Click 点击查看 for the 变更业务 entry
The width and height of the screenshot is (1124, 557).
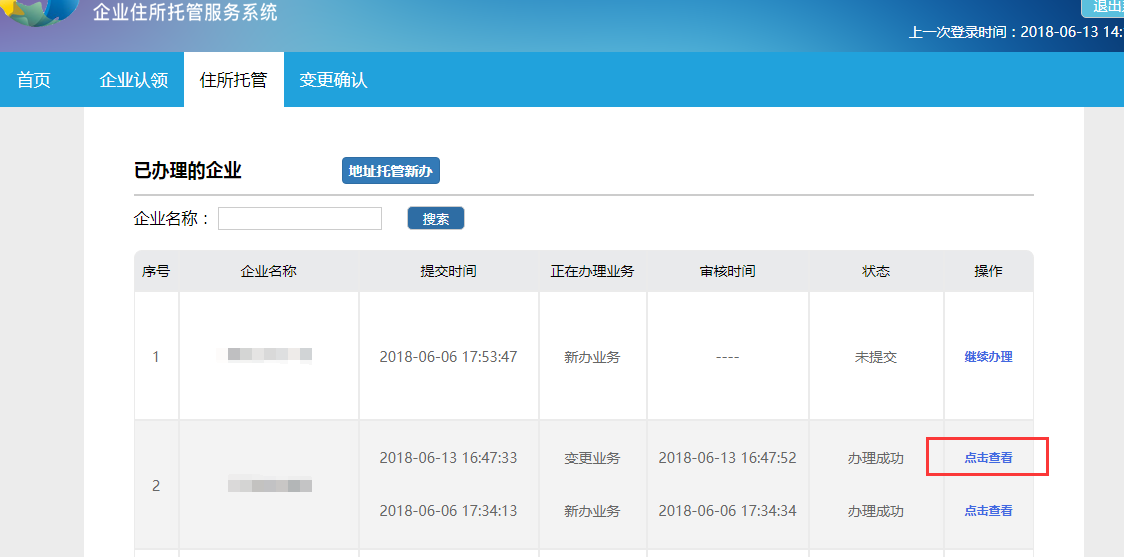[x=988, y=458]
